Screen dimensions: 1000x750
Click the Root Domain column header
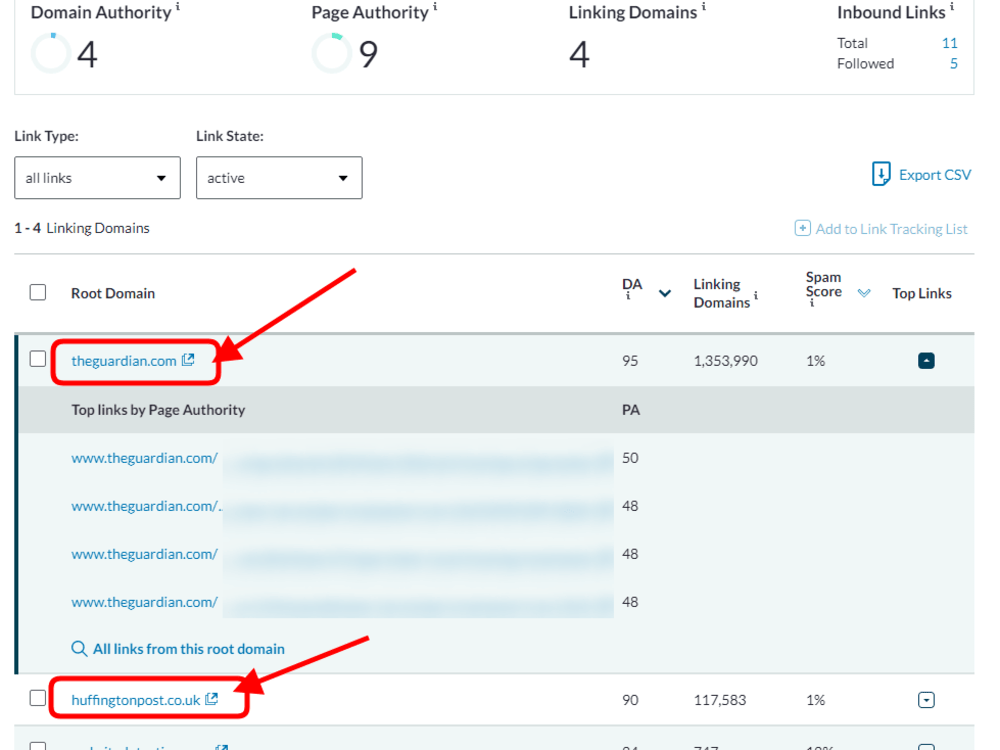click(x=113, y=293)
